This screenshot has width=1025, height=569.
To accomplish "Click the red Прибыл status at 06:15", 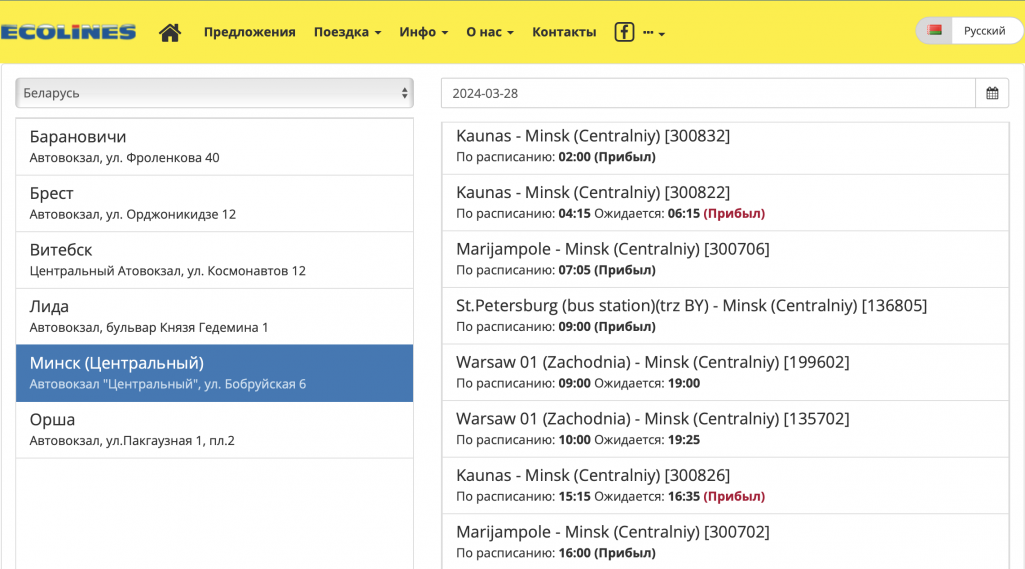I will point(734,213).
